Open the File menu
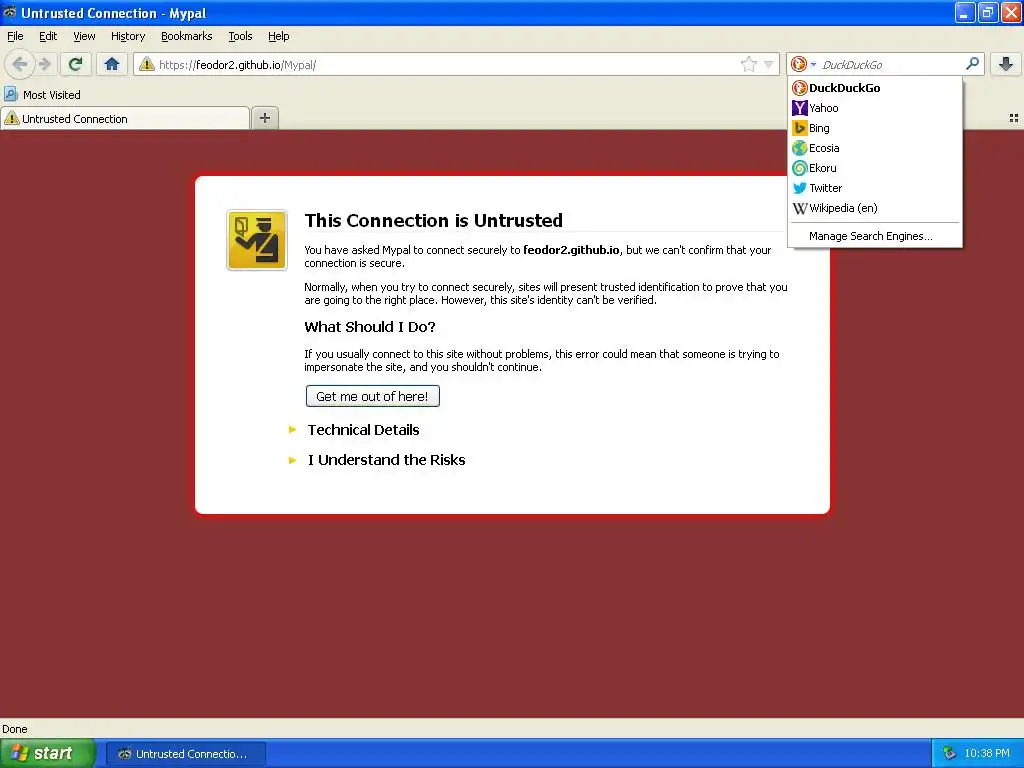1024x768 pixels. click(15, 36)
